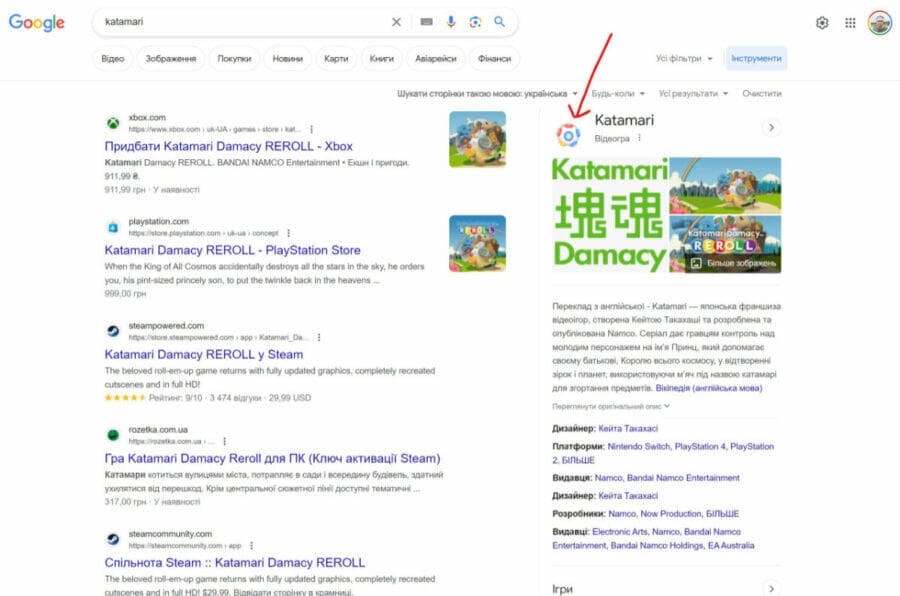The height and width of the screenshot is (596, 900).
Task: Start voice search with the microphone icon
Action: tap(451, 22)
